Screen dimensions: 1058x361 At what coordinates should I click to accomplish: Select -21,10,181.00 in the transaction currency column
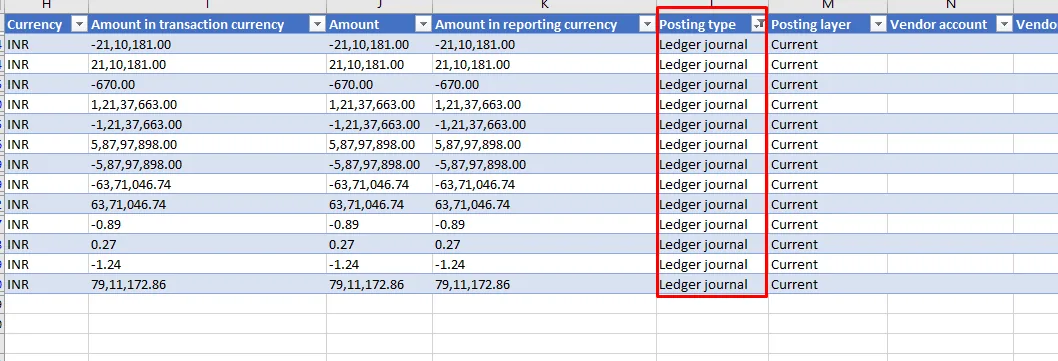tap(207, 45)
